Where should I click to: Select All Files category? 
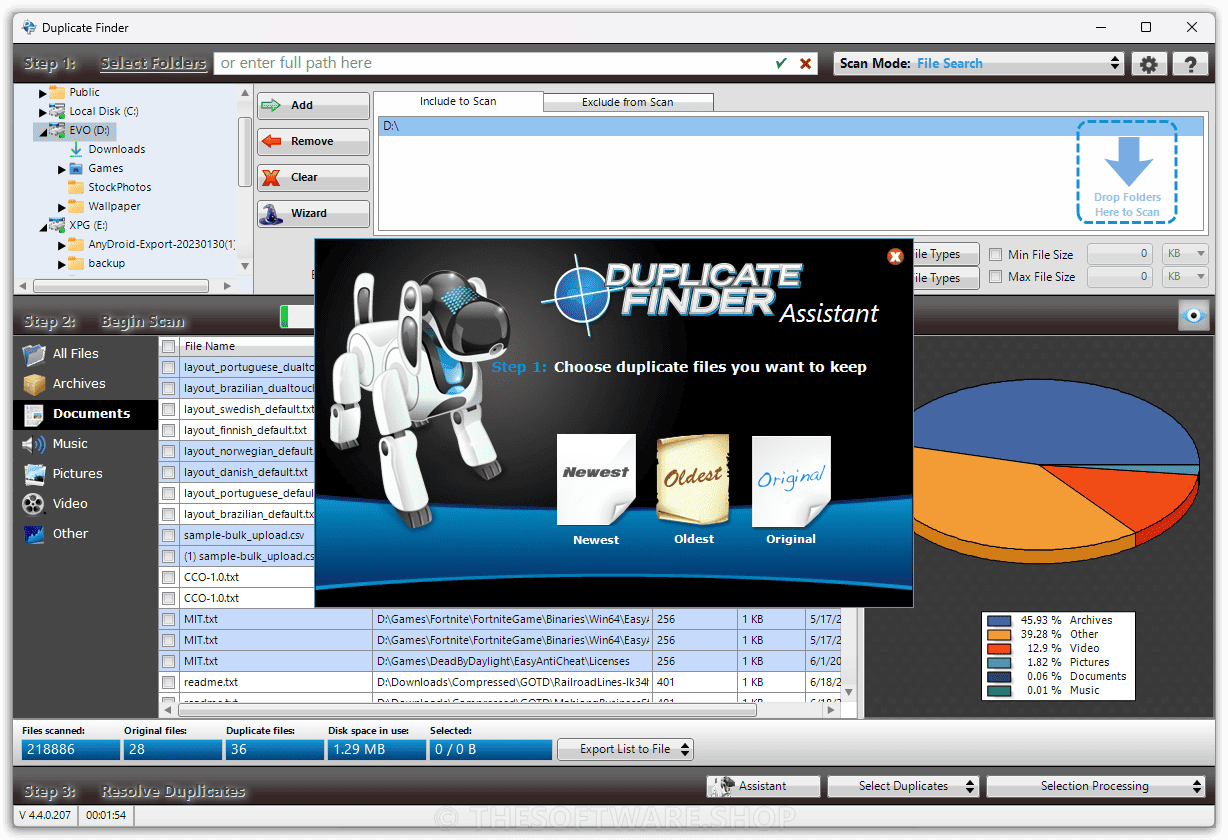tap(85, 353)
